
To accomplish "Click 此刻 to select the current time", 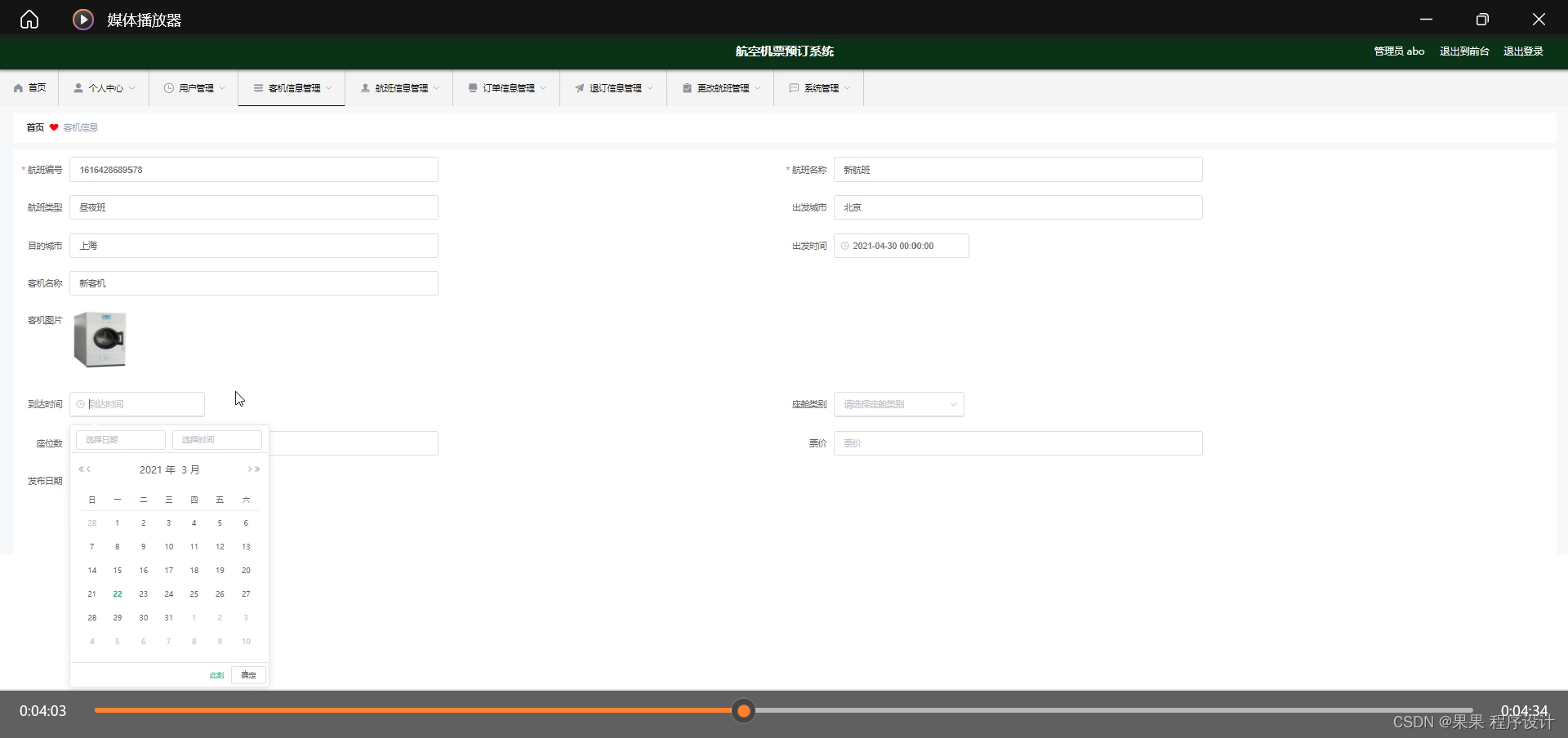I will point(216,675).
